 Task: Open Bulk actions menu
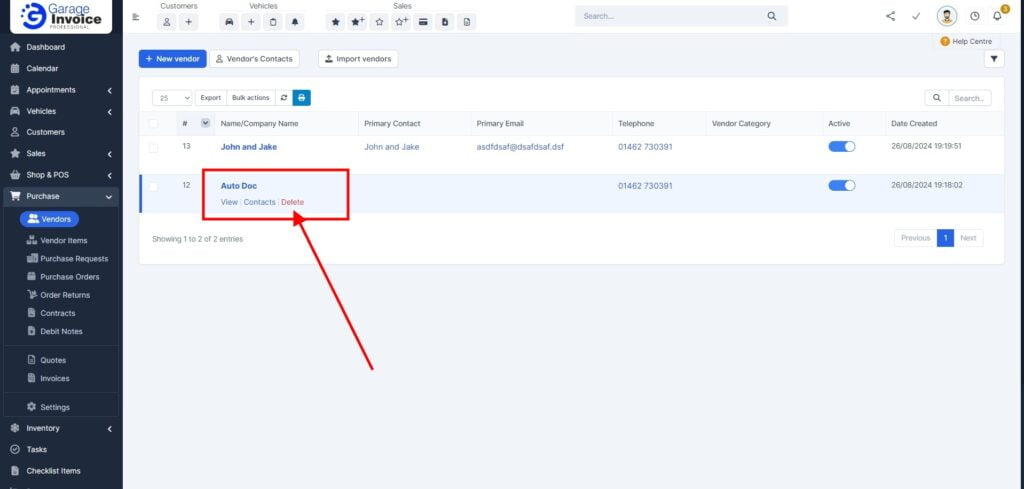click(251, 98)
